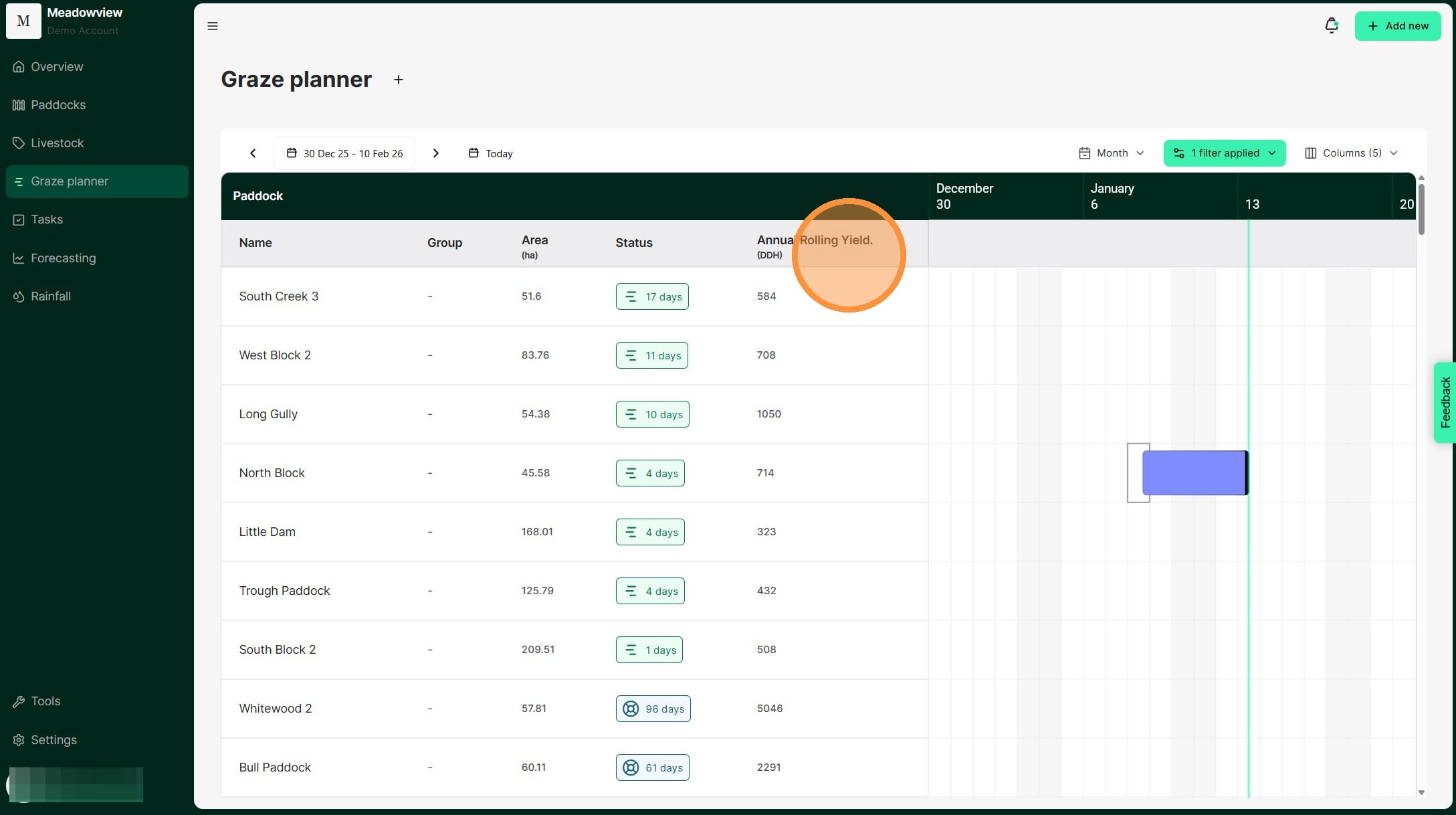
Task: Click the South Creek 3 status badge
Action: pyautogui.click(x=652, y=296)
